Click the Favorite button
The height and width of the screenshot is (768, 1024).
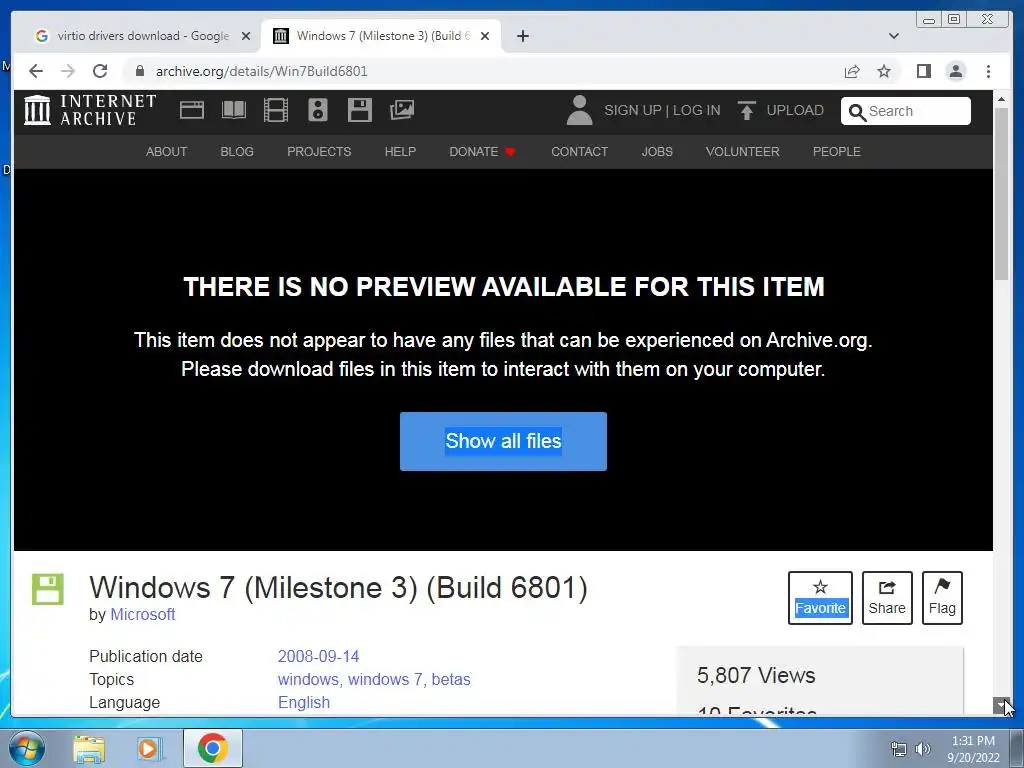(x=820, y=598)
